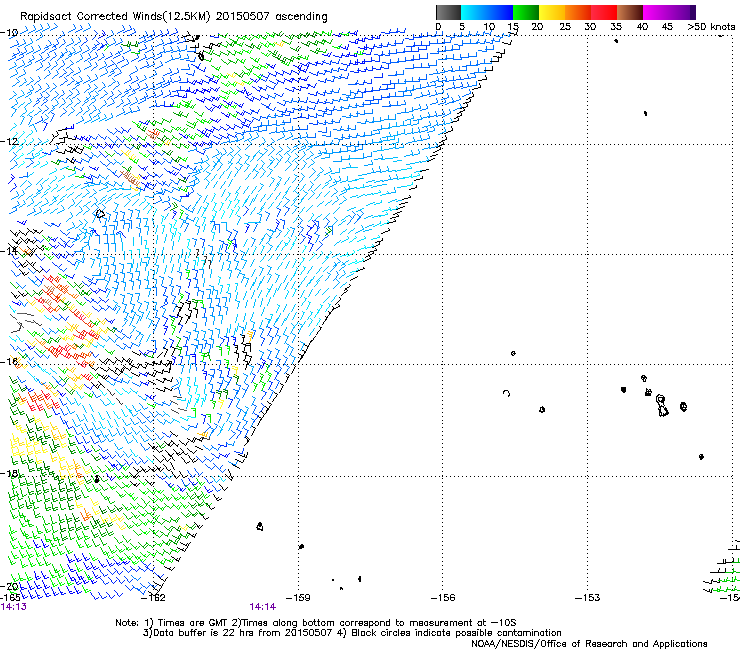Click the '14:13' swath time label
The image size is (740, 650).
(14, 607)
